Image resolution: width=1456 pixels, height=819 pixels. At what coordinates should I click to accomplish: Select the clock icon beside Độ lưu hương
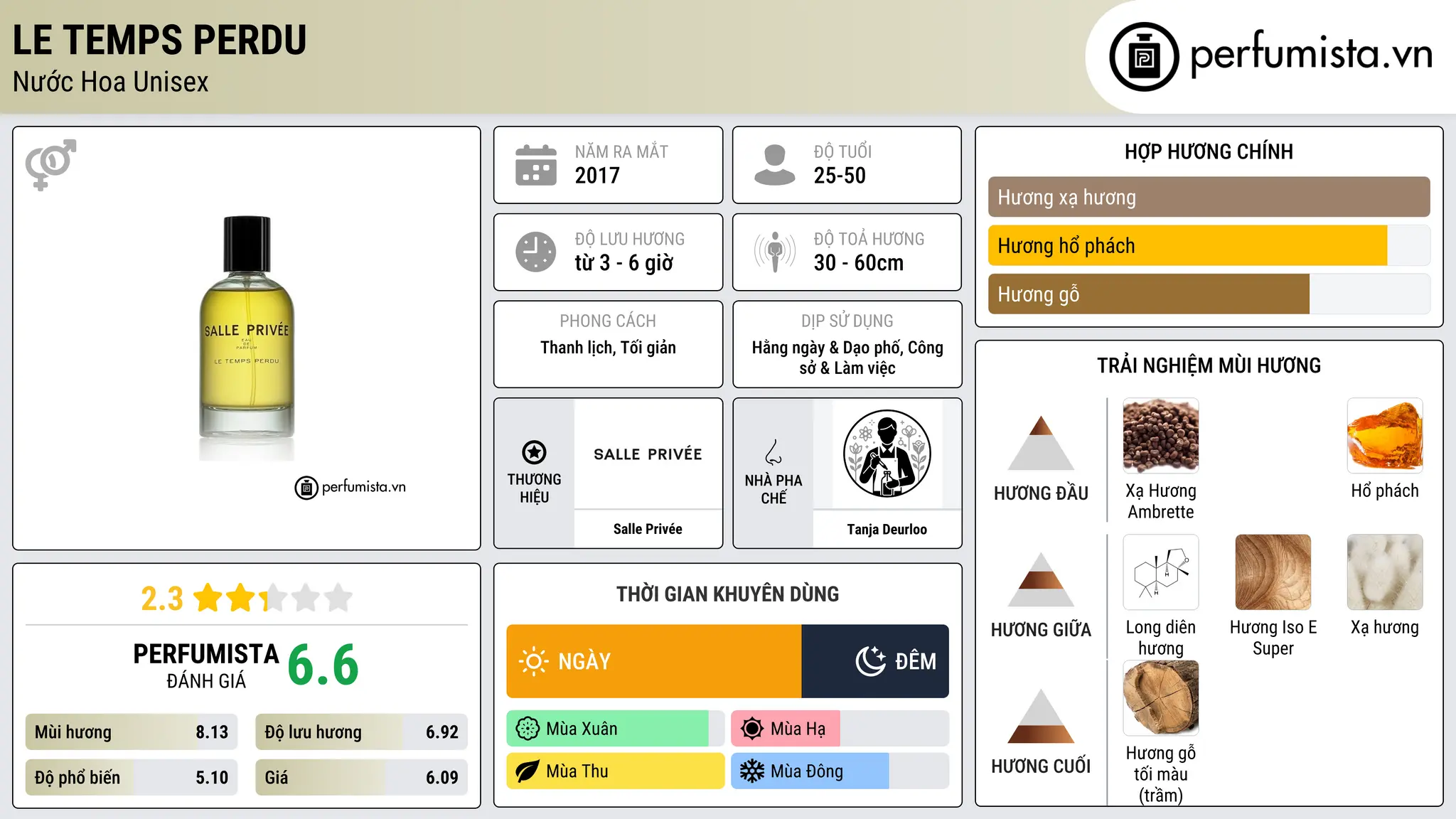(536, 252)
